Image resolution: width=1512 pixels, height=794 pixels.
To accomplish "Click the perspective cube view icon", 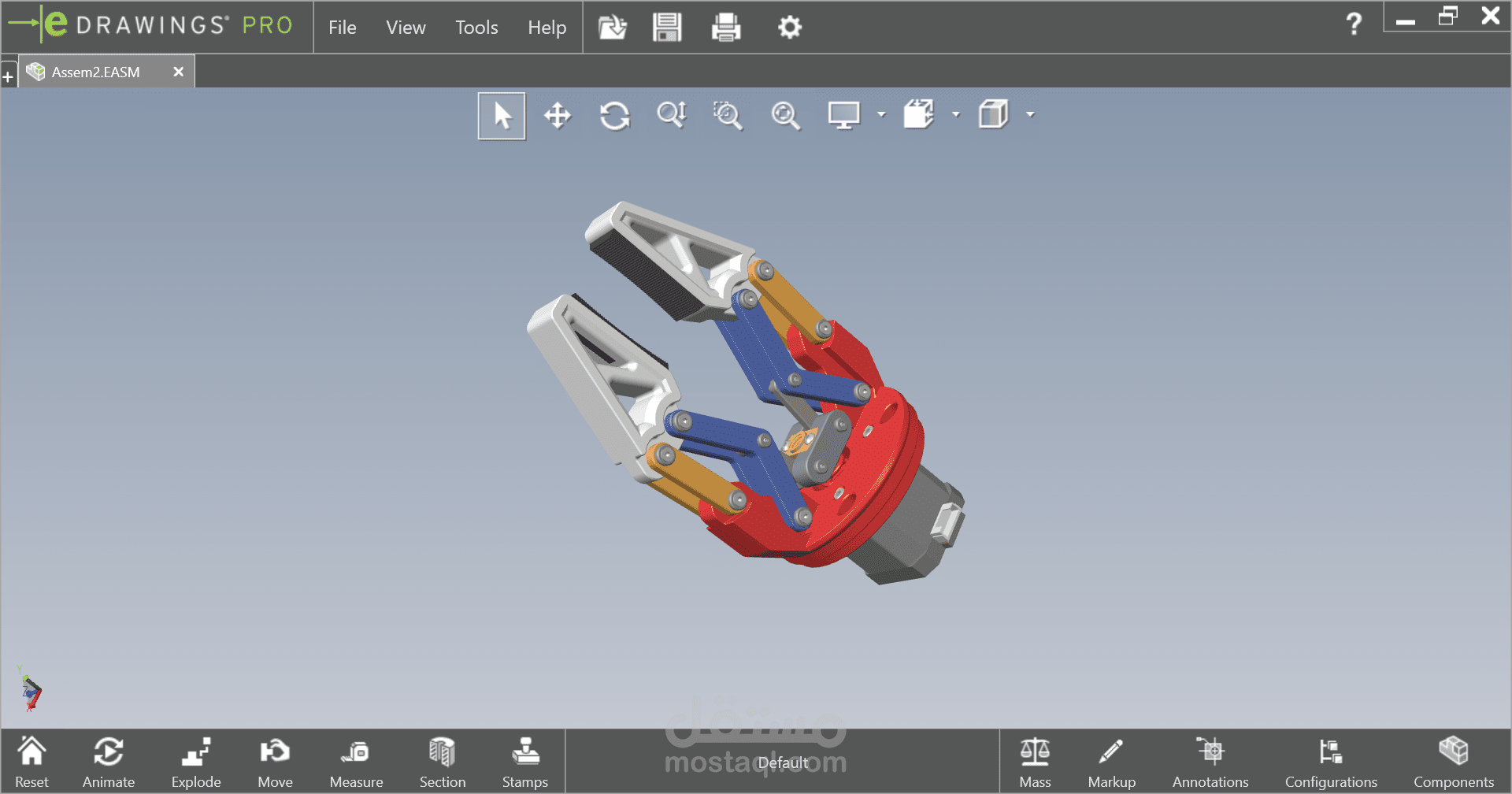I will click(x=993, y=115).
